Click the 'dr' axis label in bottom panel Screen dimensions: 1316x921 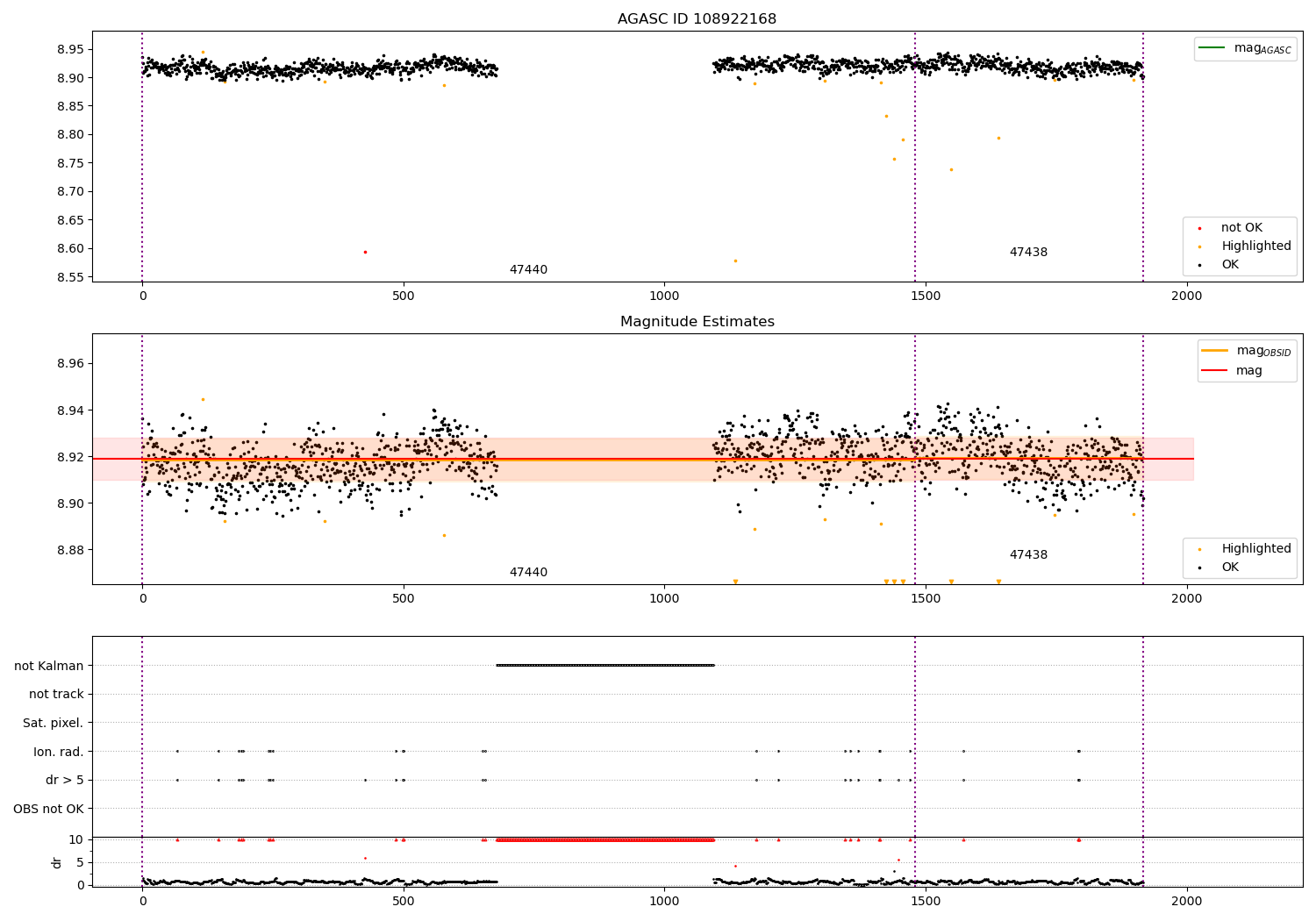click(x=57, y=863)
